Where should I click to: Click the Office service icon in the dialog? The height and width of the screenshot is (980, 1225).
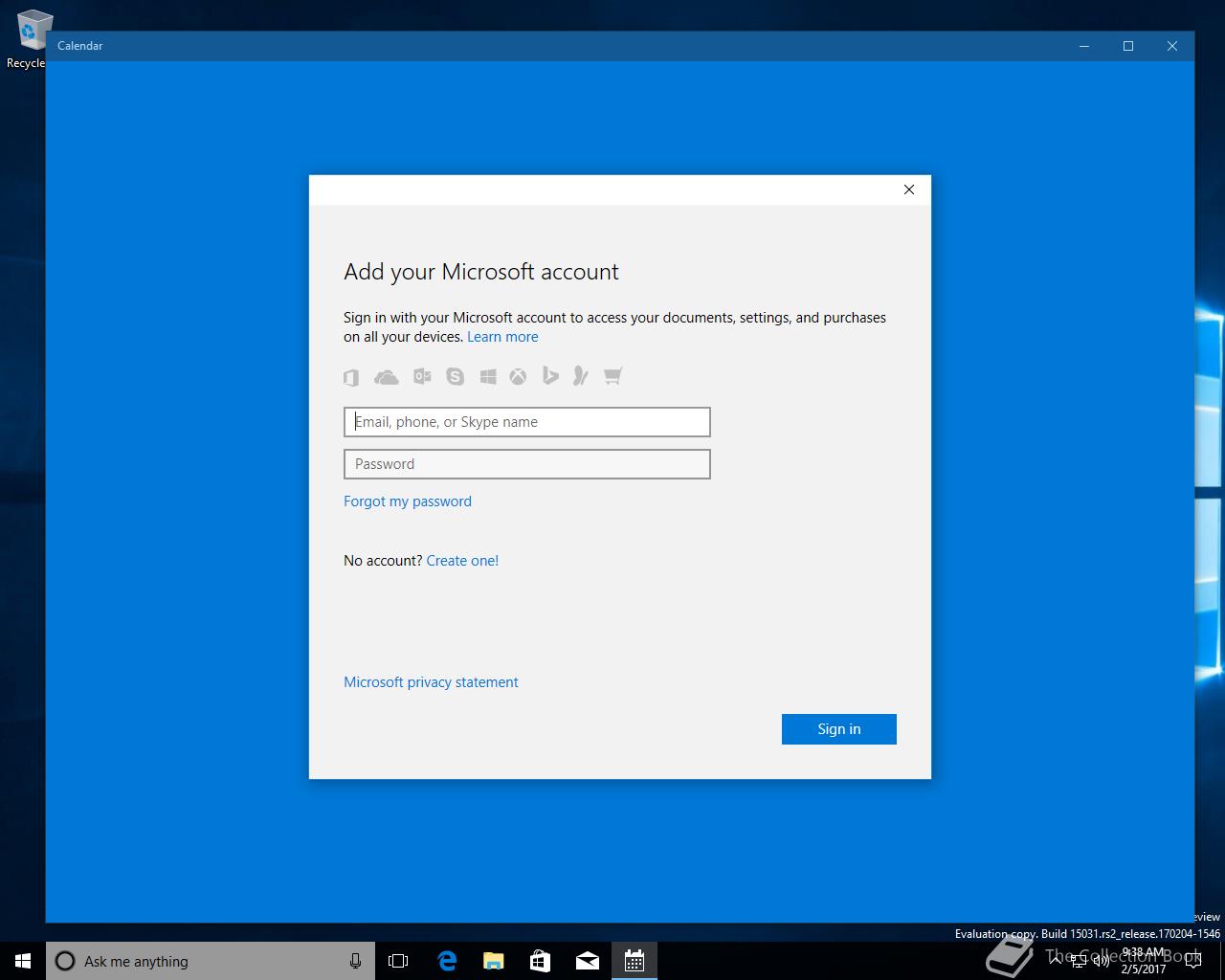click(x=351, y=377)
